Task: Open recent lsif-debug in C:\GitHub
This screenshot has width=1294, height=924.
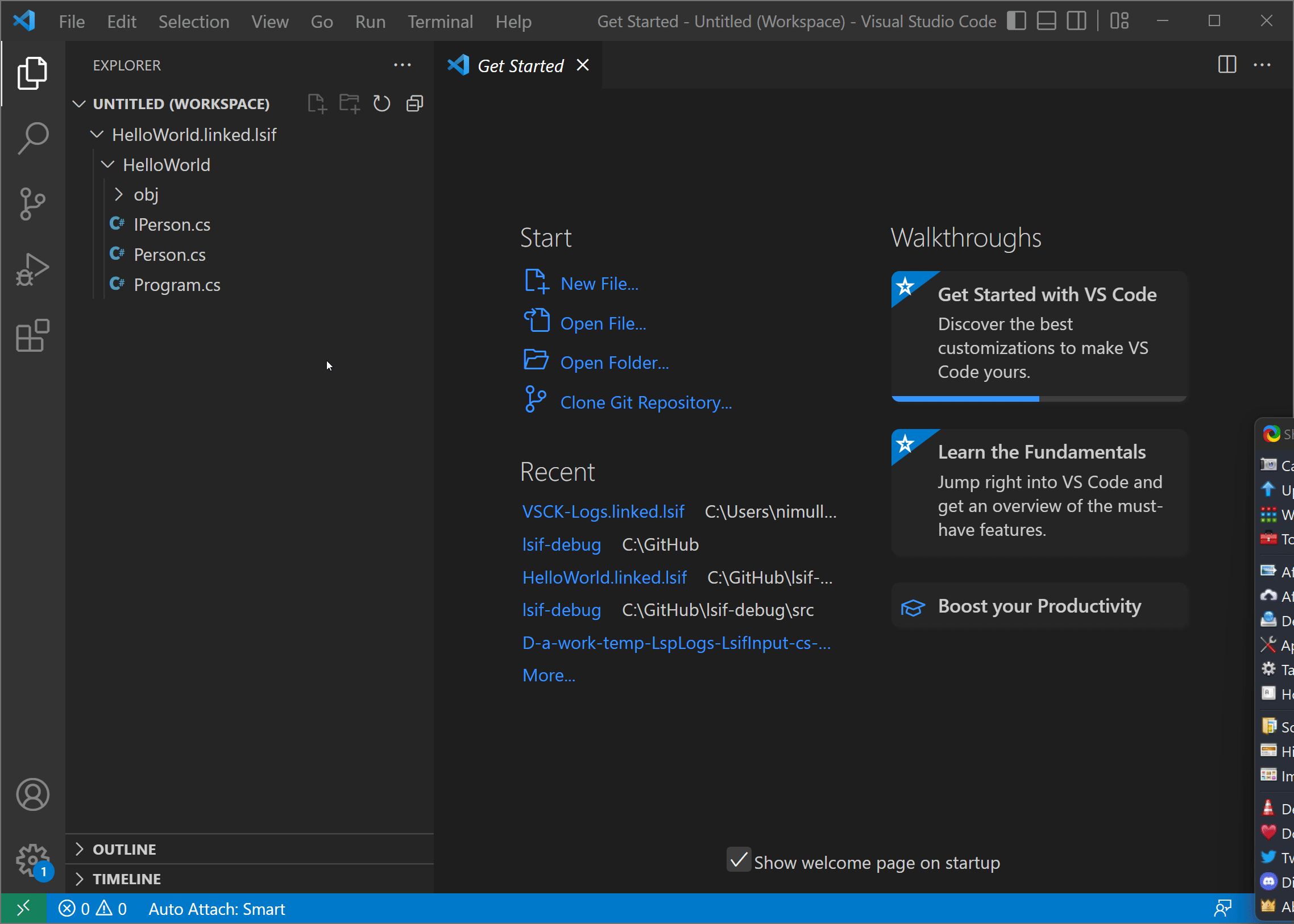Action: (x=561, y=544)
